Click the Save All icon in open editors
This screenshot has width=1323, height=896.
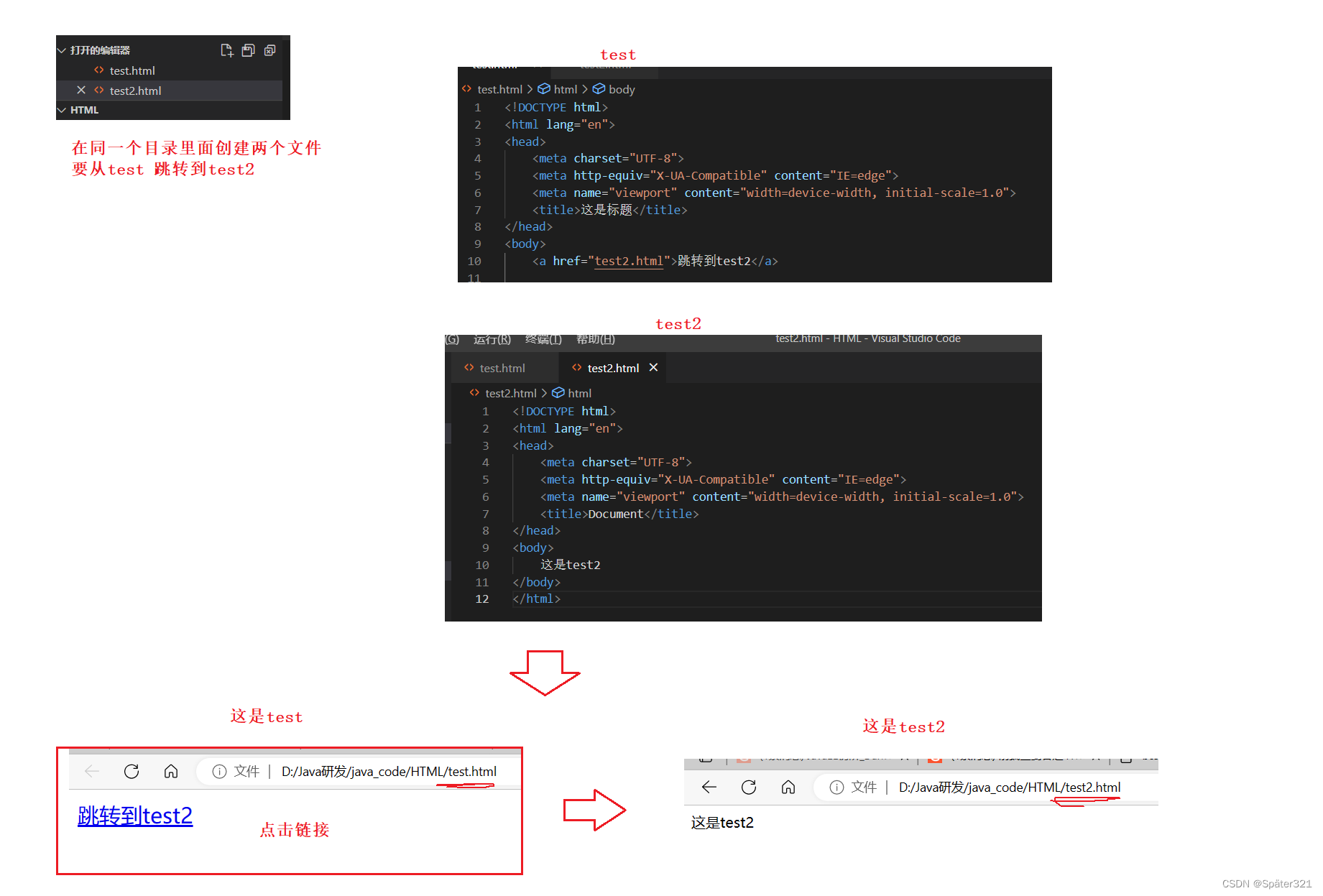point(249,50)
